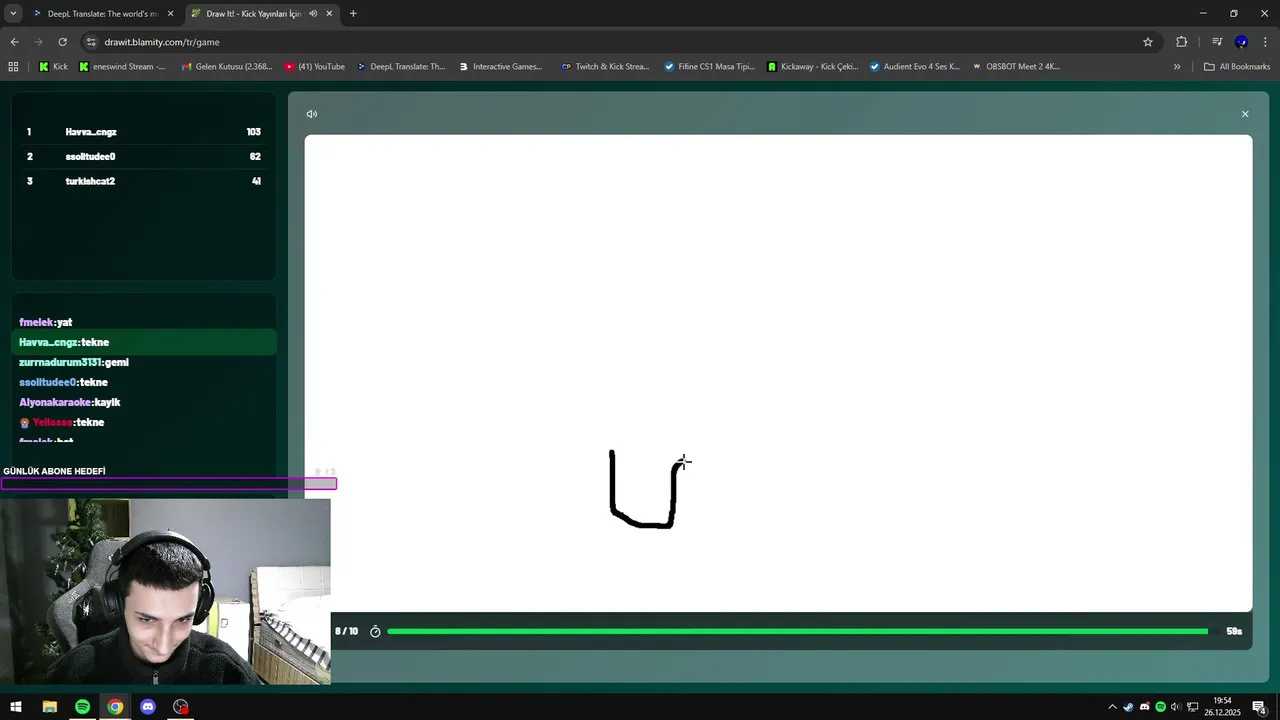Open Spotify from the taskbar
Image resolution: width=1280 pixels, height=720 pixels.
pos(82,707)
